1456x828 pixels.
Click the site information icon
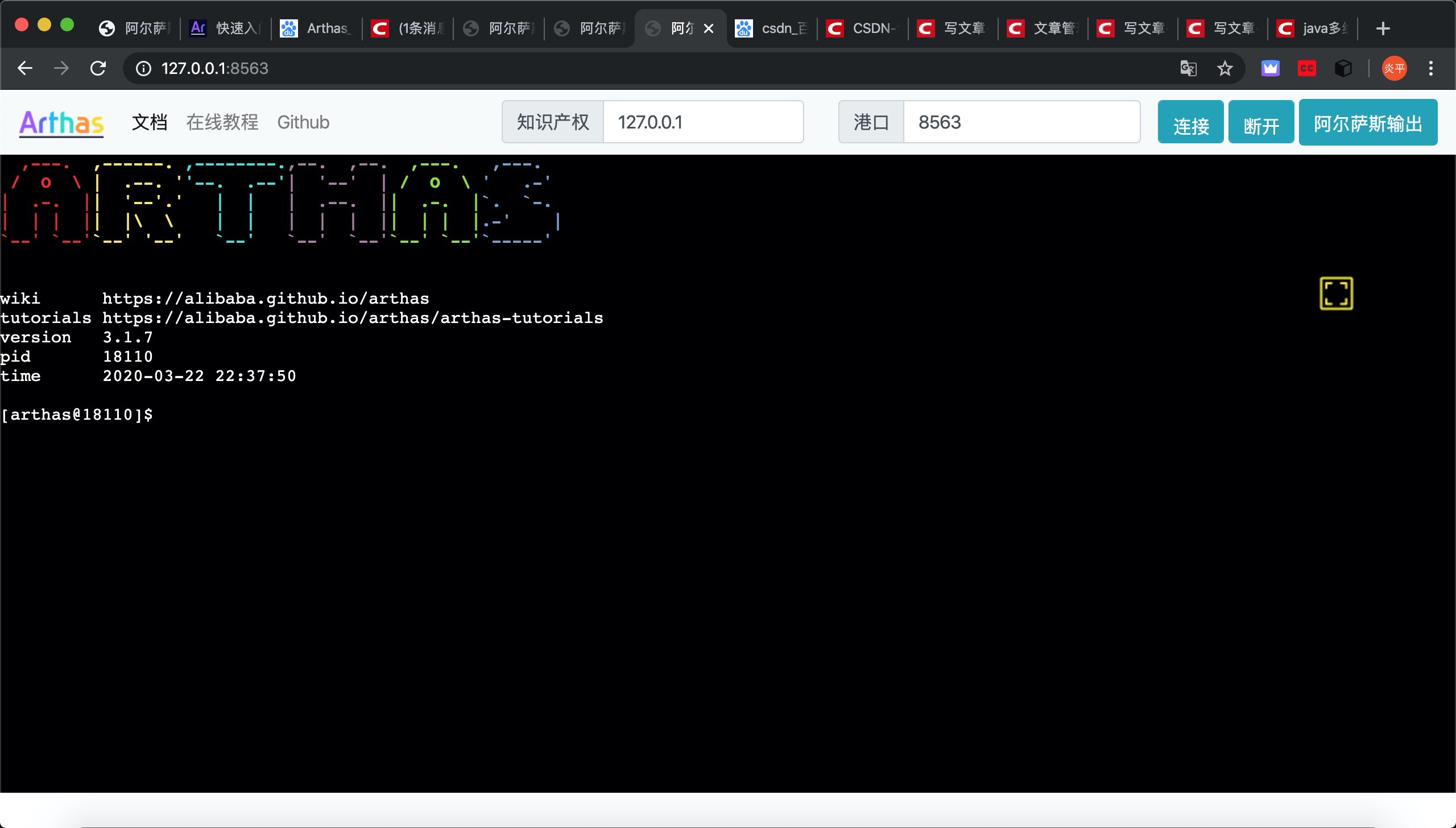tap(143, 69)
